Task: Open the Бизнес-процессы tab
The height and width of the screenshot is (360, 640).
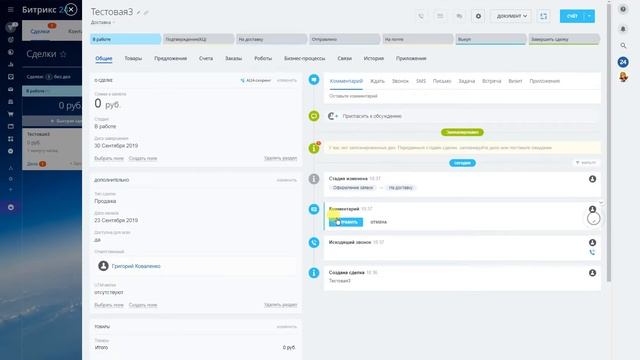Action: pyautogui.click(x=304, y=58)
